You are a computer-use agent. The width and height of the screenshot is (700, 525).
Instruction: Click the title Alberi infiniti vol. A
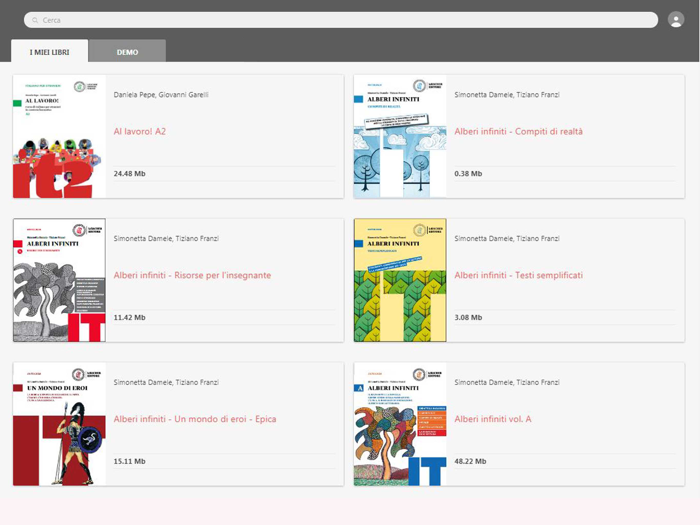493,419
